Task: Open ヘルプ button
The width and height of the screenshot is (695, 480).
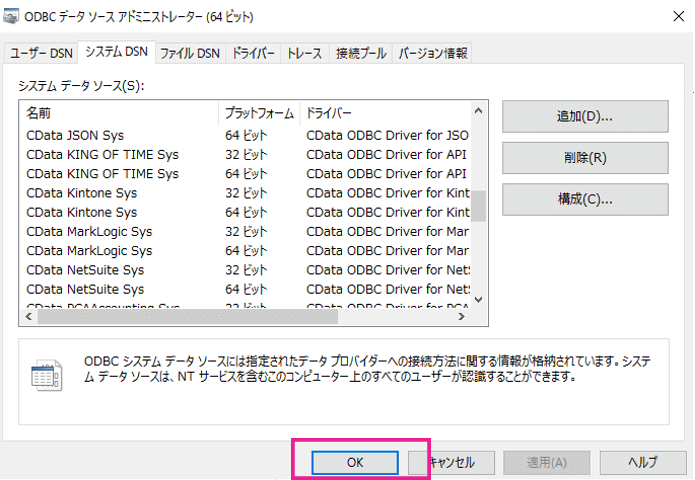Action: pos(643,463)
